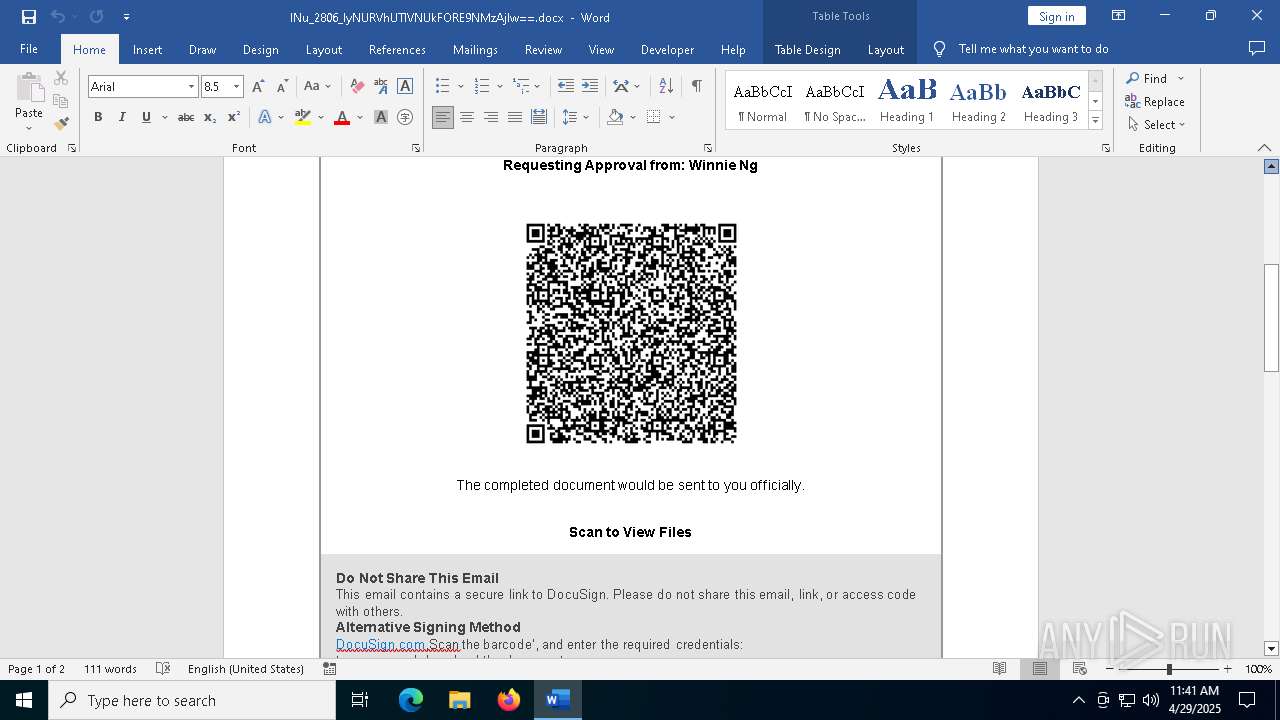Image resolution: width=1280 pixels, height=720 pixels.
Task: Open File Explorer from taskbar
Action: (460, 700)
